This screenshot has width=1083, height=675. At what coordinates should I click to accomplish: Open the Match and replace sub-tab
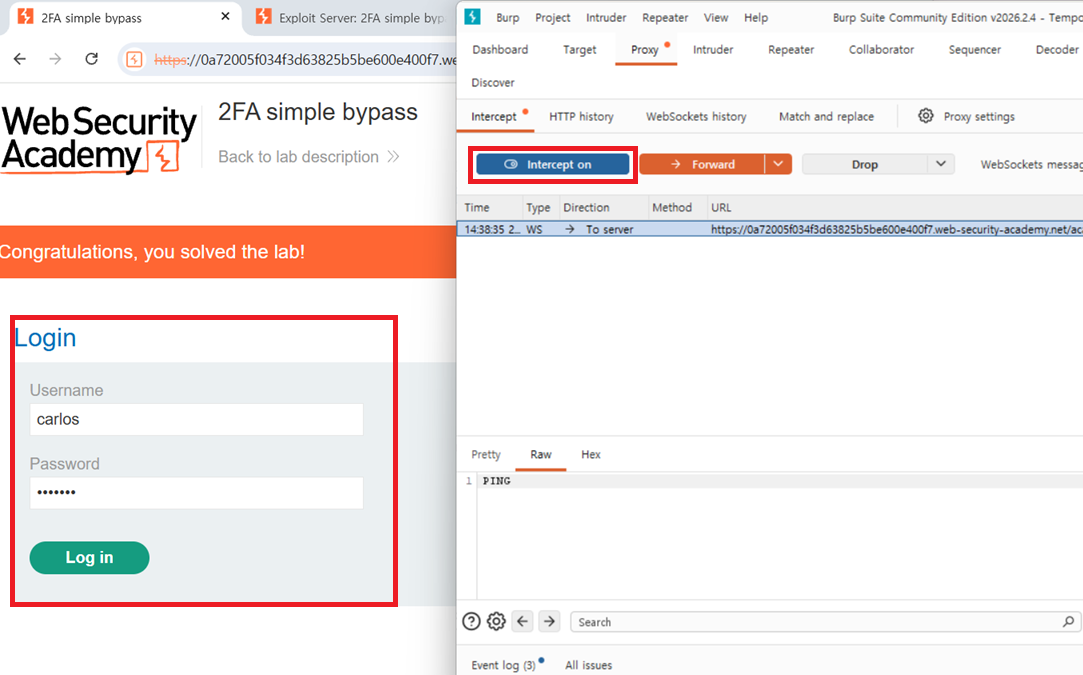(826, 117)
